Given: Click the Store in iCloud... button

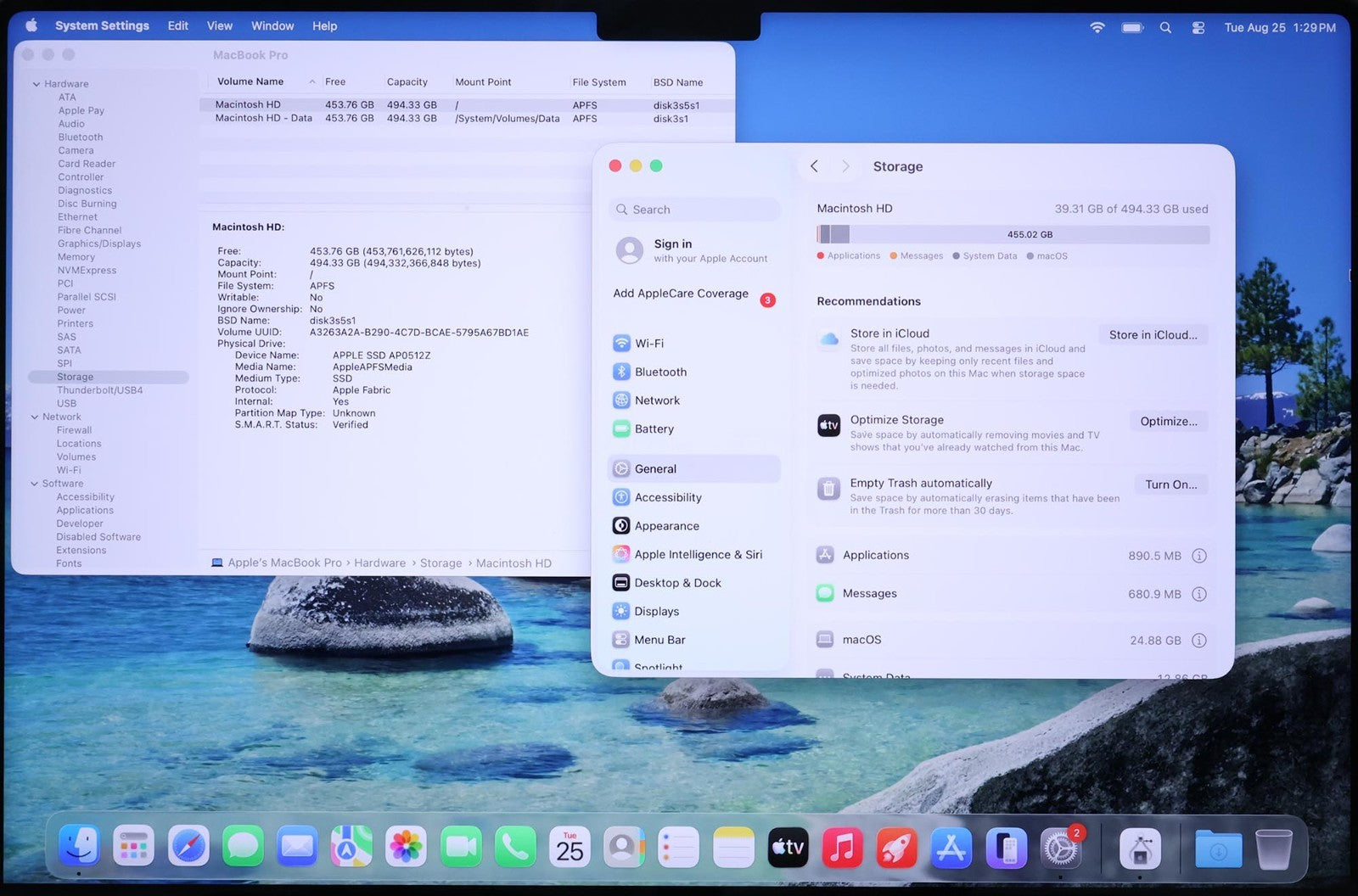Looking at the screenshot, I should [1153, 335].
